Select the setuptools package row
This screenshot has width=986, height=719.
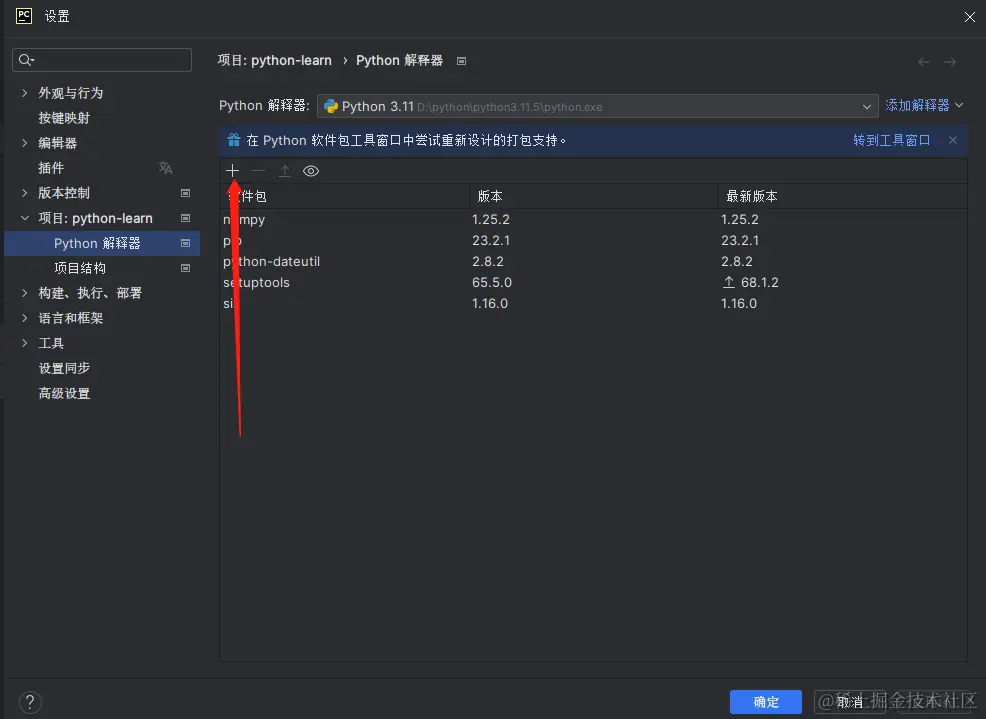pos(593,282)
